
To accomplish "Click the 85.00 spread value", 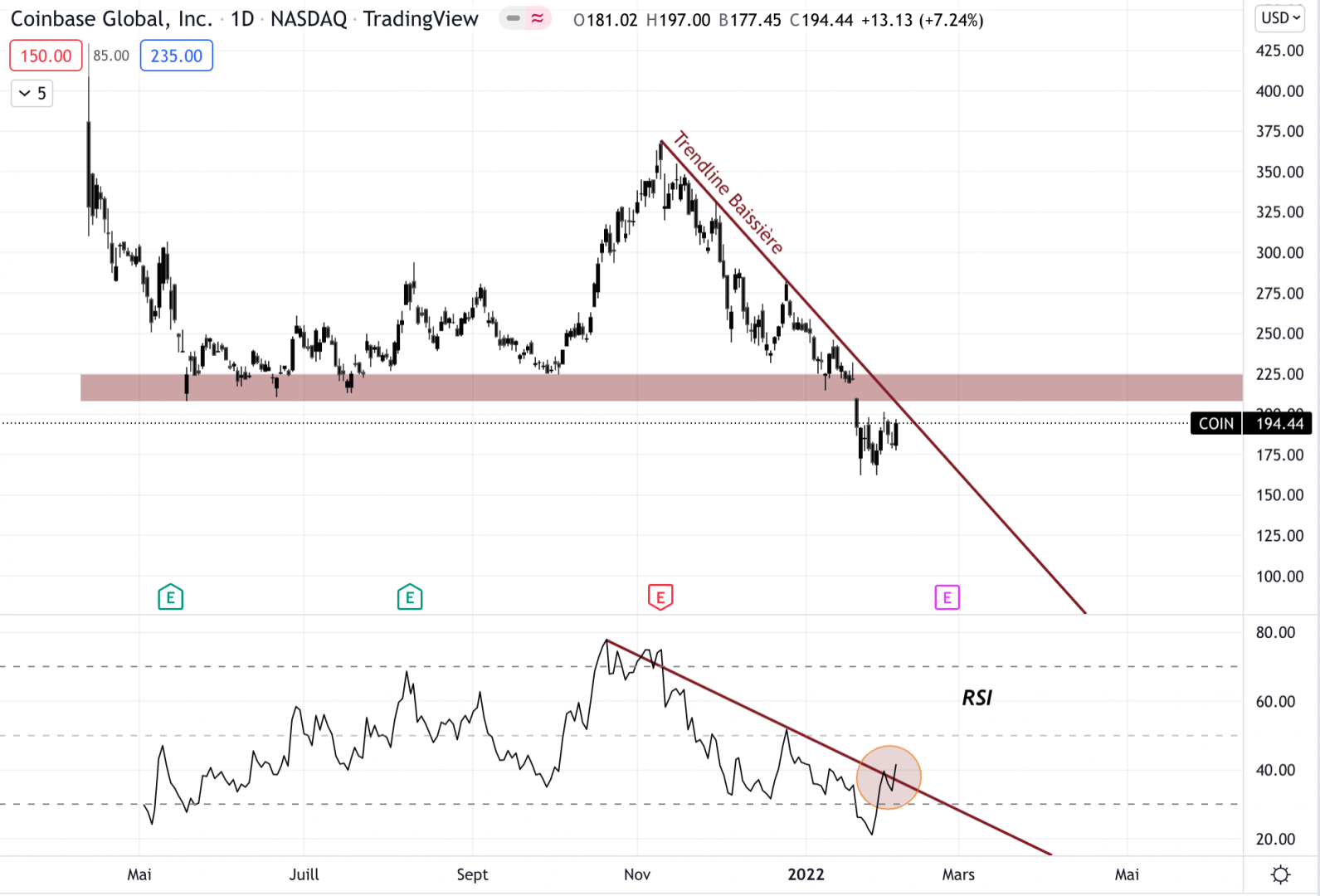I will (111, 56).
